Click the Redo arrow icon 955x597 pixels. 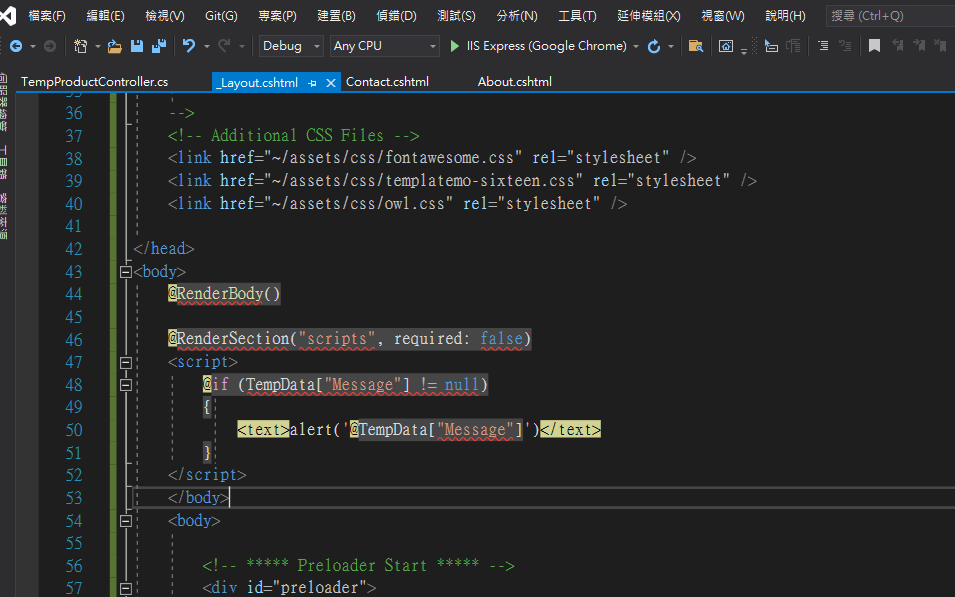(x=224, y=46)
